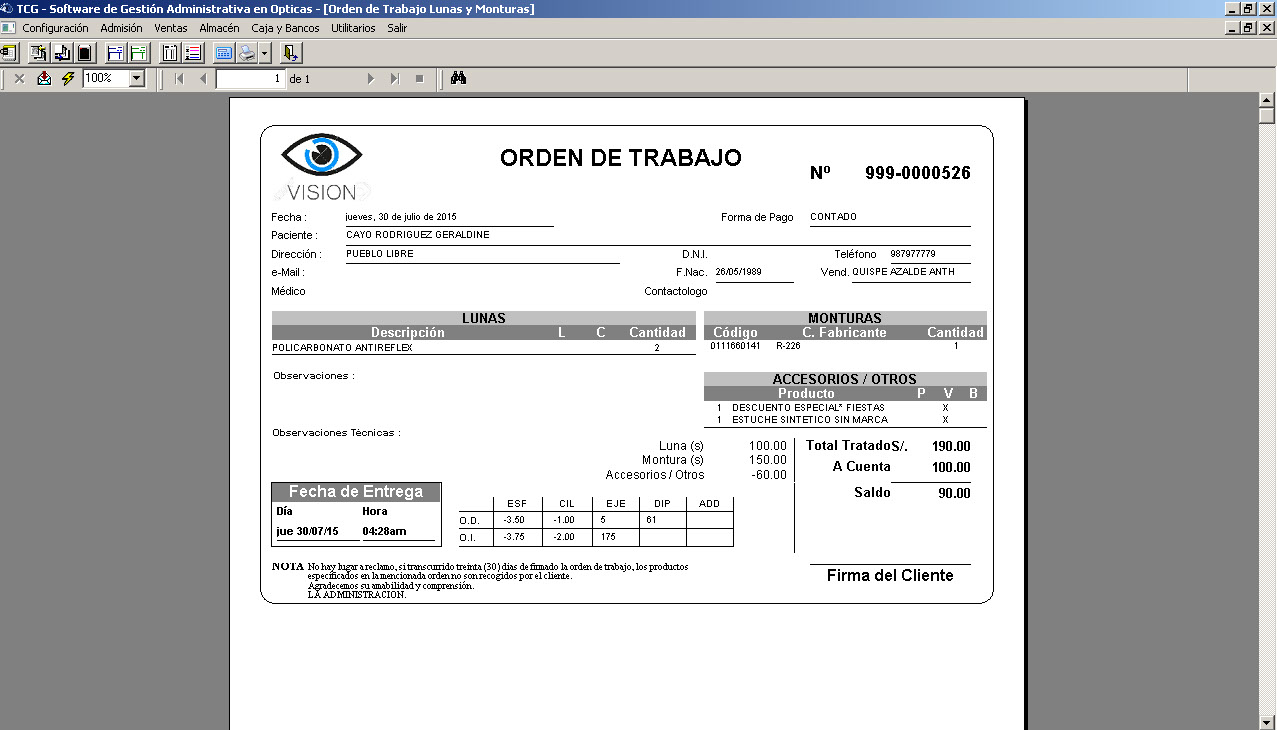Image resolution: width=1277 pixels, height=730 pixels.
Task: Click the colored list icon in the toolbar
Action: [193, 53]
